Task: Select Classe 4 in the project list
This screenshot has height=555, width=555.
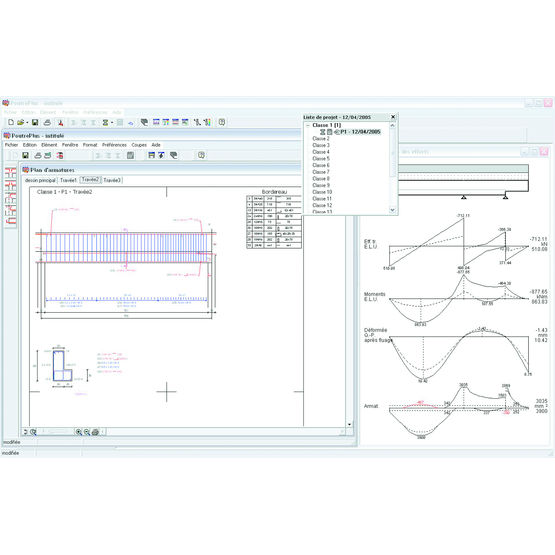Action: click(x=321, y=152)
